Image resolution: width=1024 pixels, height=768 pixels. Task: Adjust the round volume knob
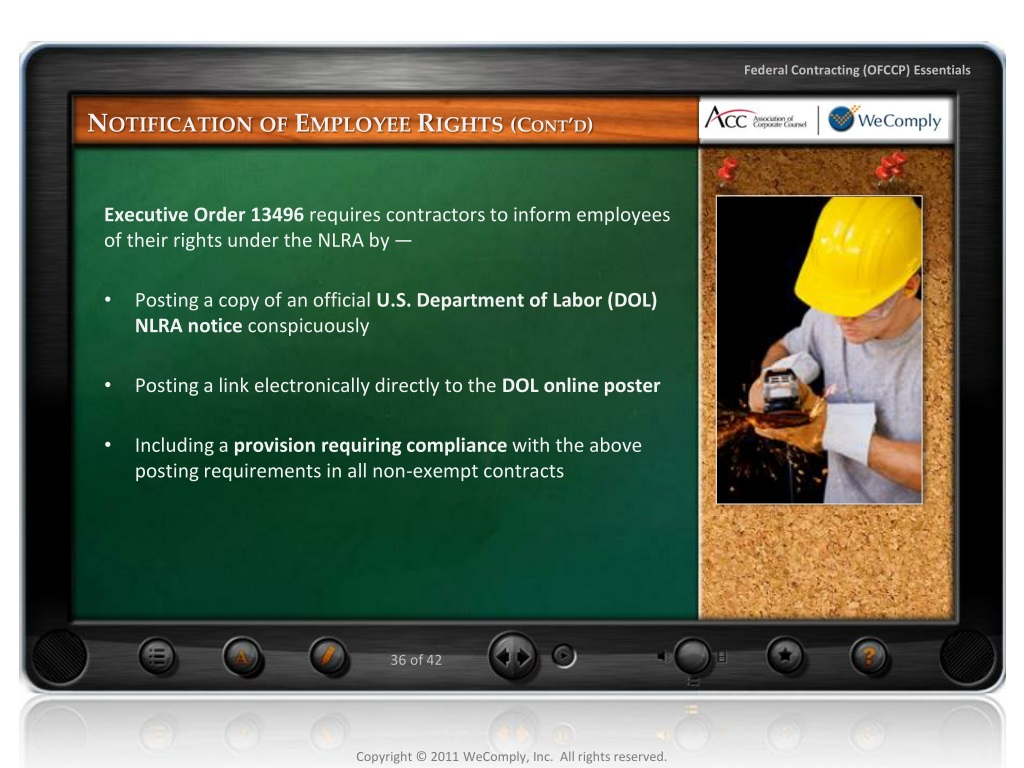pos(692,656)
